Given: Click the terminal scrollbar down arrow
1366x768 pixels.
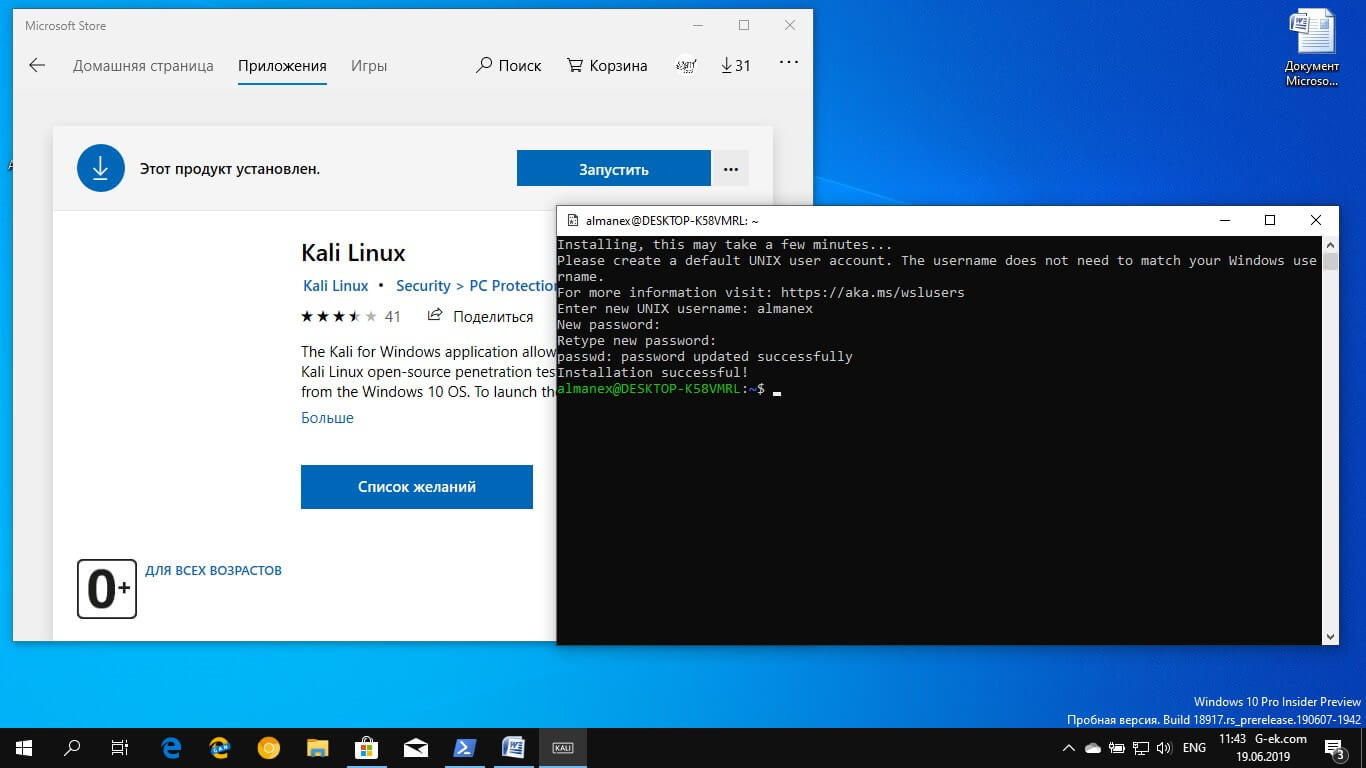Looking at the screenshot, I should point(1330,637).
